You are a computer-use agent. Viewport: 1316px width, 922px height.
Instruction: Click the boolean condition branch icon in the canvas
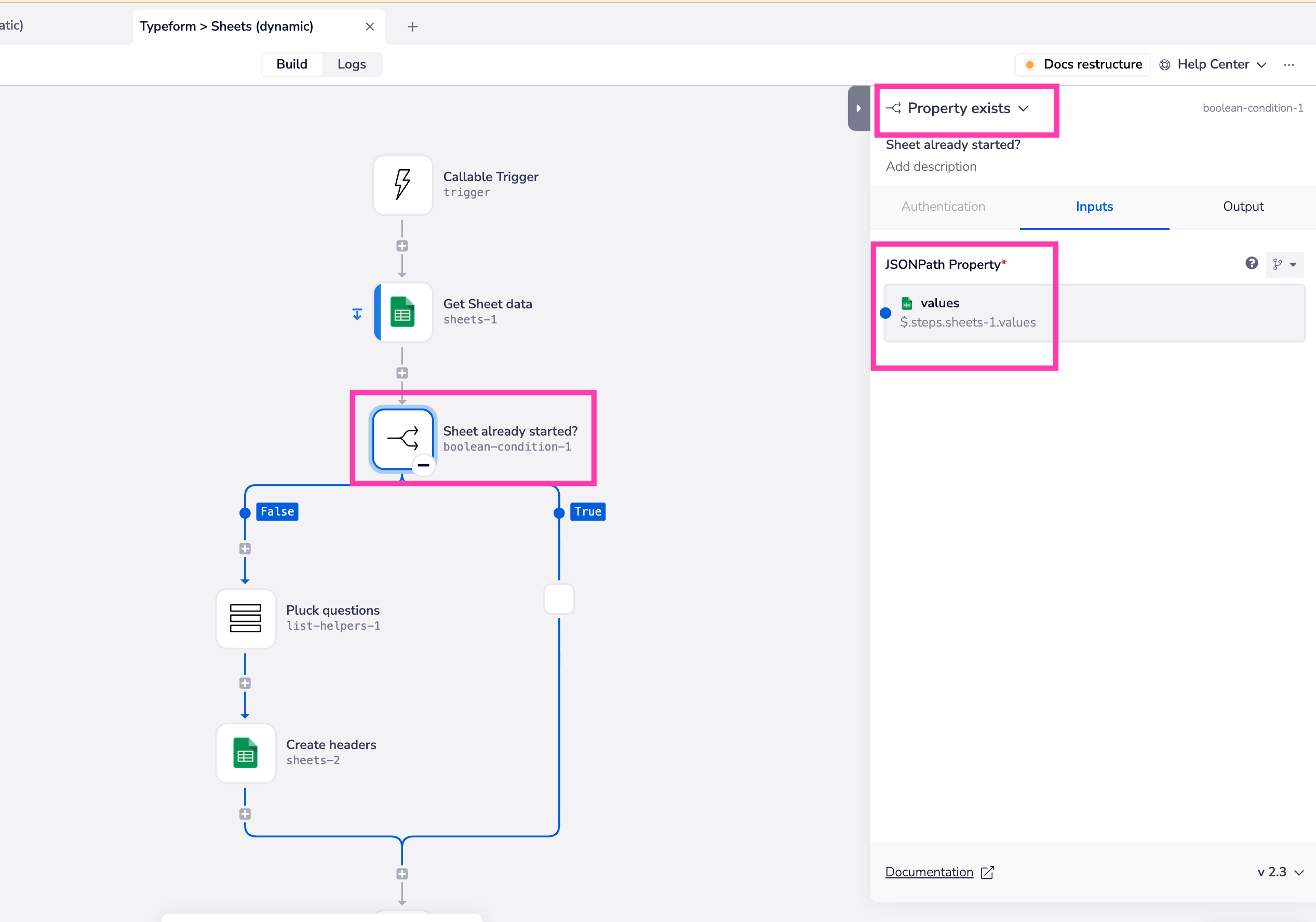point(403,438)
